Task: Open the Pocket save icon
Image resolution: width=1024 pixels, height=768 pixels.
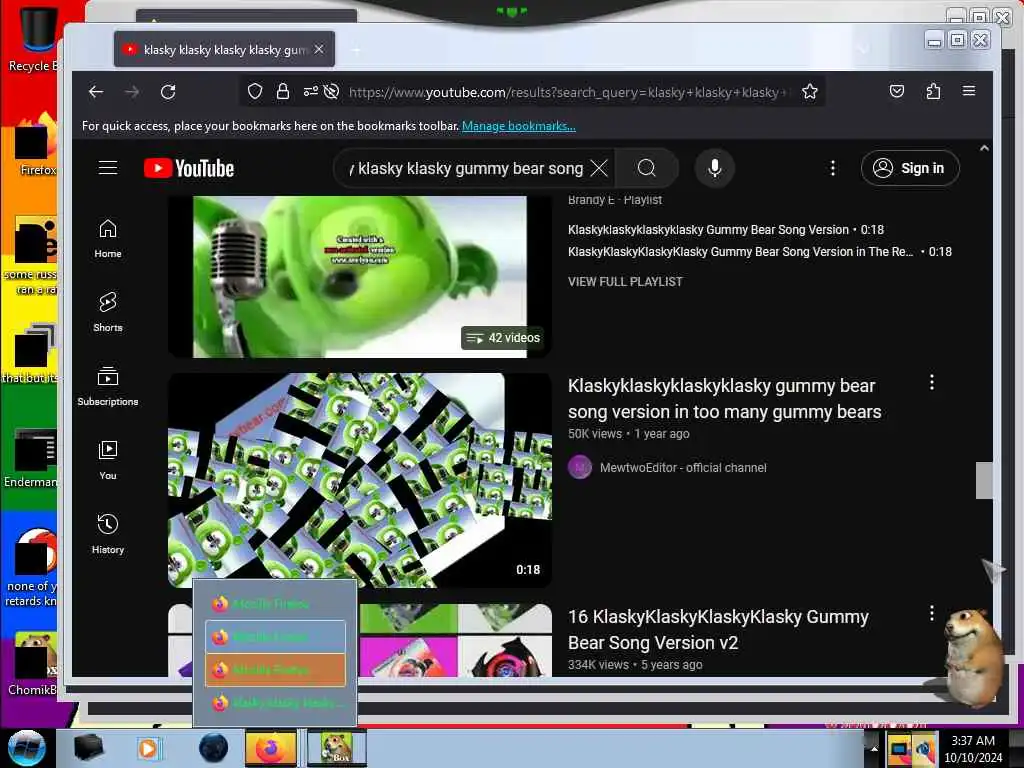Action: (897, 91)
